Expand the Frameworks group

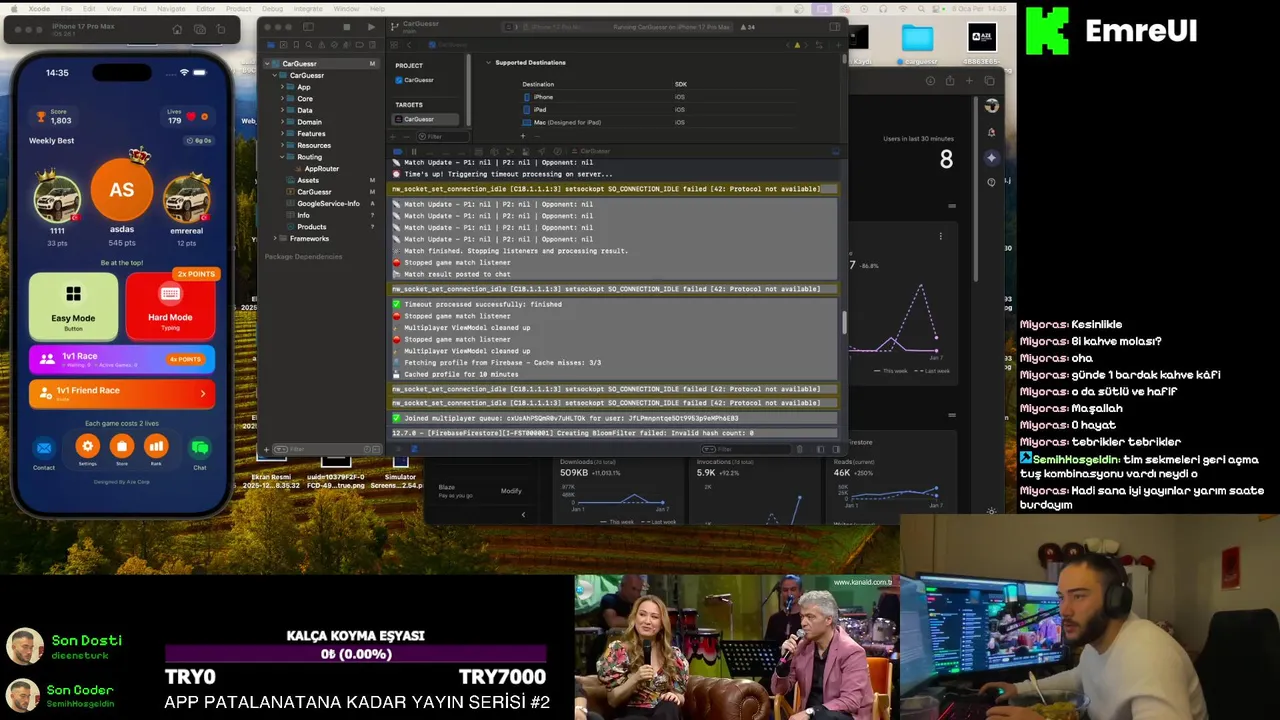(x=275, y=238)
